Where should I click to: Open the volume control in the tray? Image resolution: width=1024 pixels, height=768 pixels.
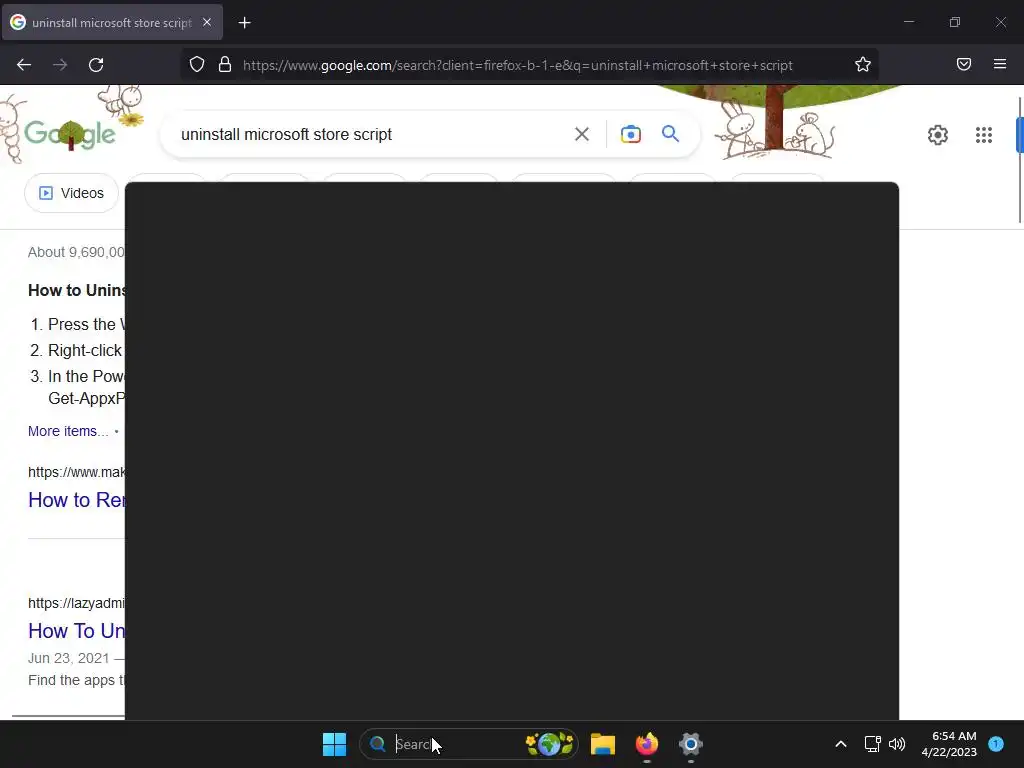tap(897, 744)
